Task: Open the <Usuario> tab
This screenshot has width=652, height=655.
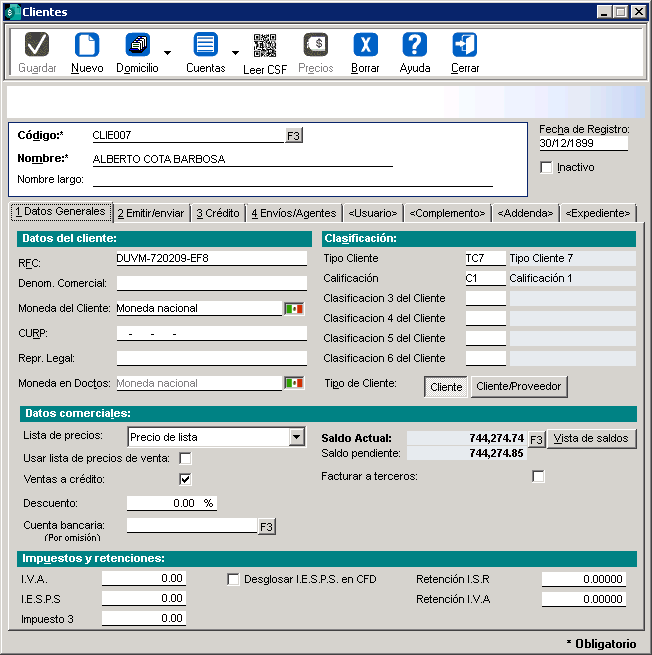Action: tap(373, 213)
